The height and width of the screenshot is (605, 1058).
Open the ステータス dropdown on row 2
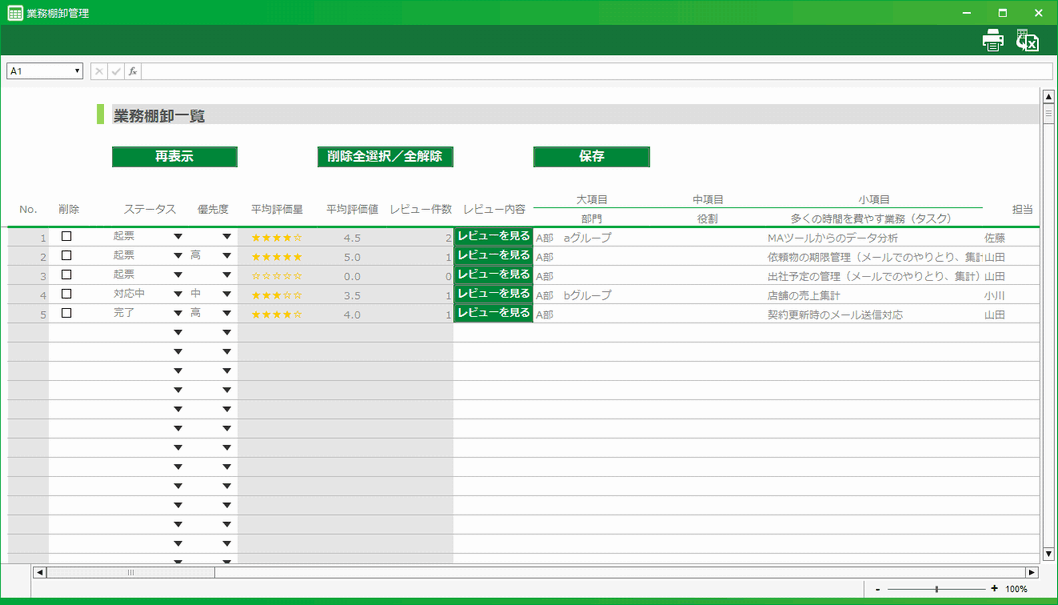point(178,255)
